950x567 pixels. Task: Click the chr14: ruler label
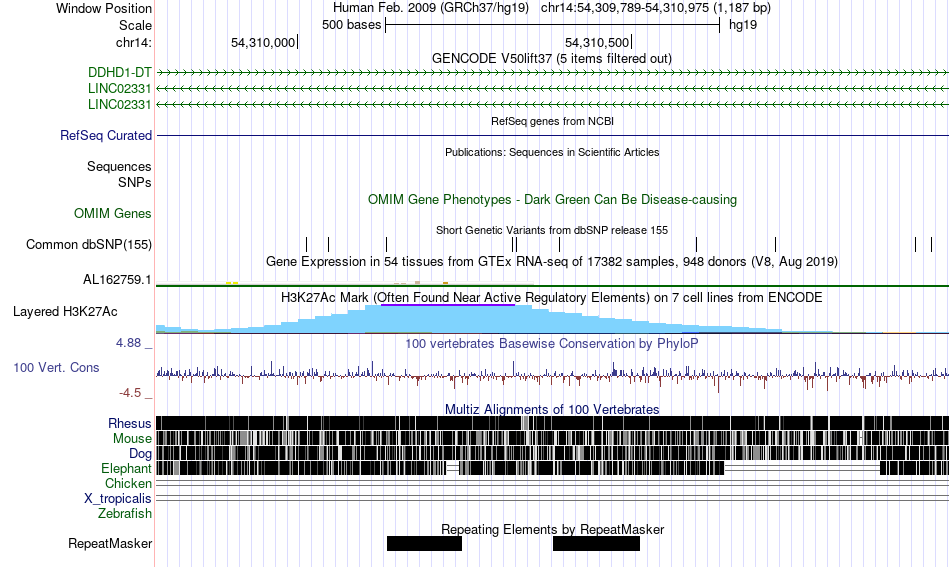pos(133,42)
